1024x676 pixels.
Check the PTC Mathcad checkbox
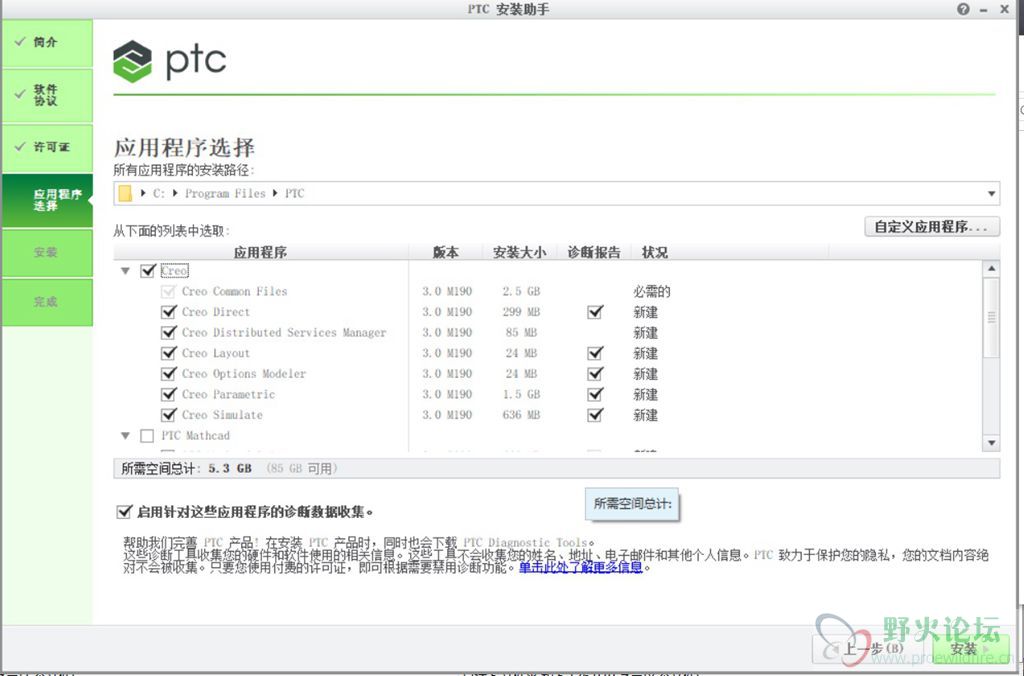148,436
